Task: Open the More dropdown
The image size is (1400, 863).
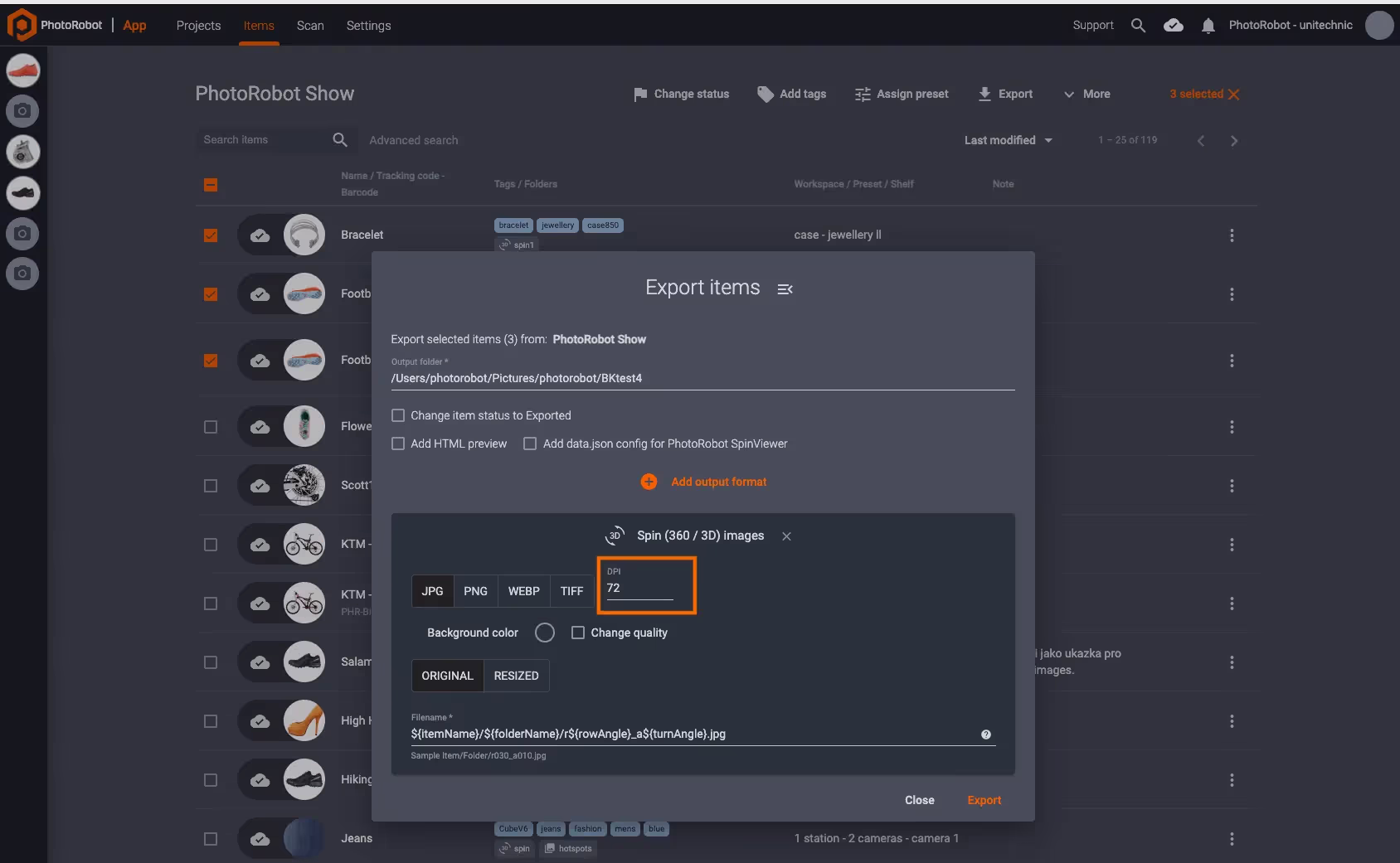Action: click(1087, 95)
